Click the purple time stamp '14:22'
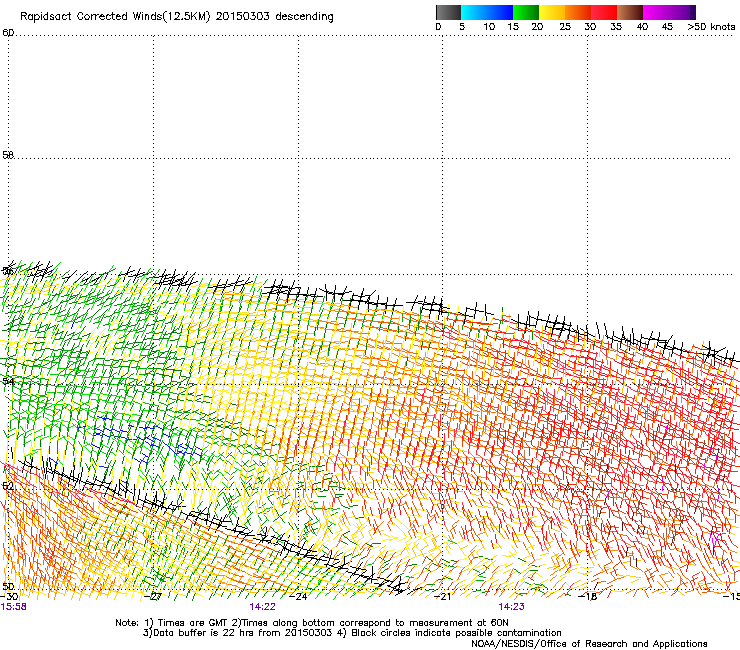This screenshot has height=650, width=740. [262, 607]
